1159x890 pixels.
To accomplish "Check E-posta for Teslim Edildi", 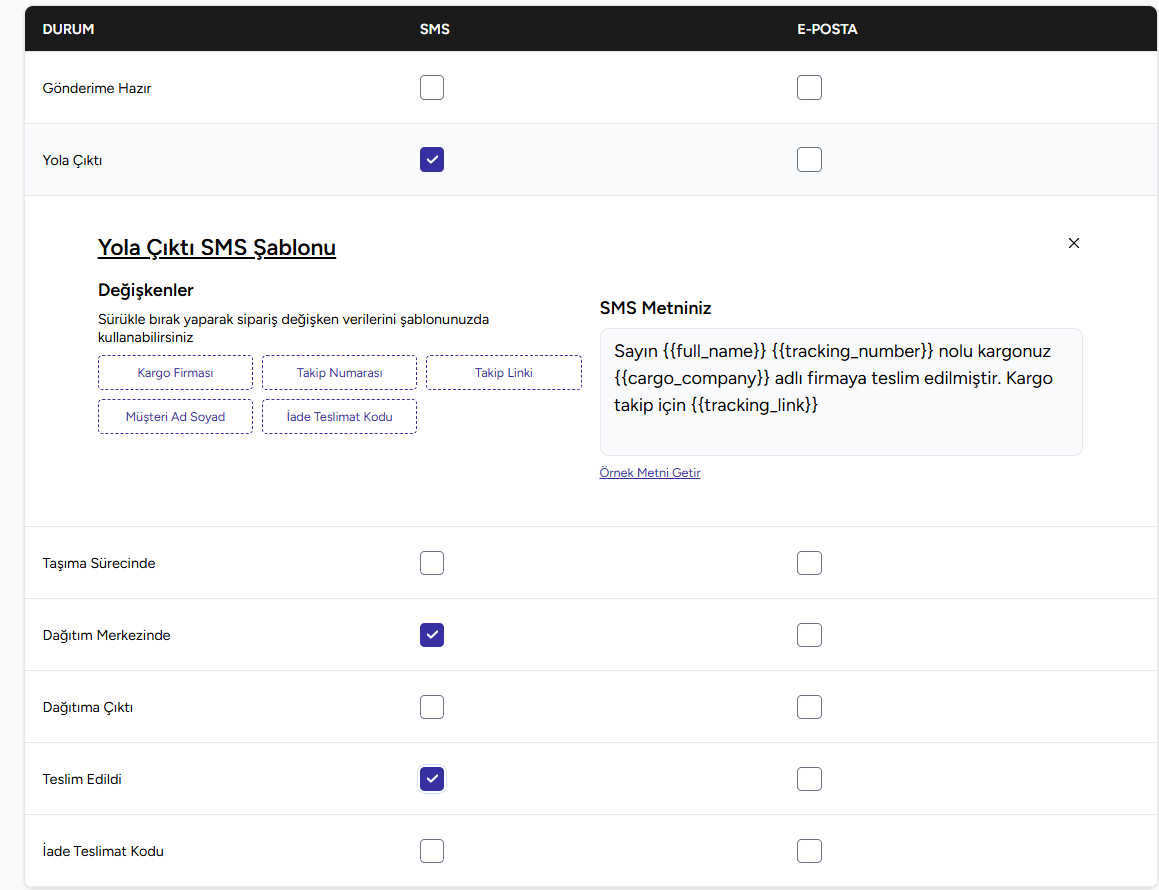I will [x=809, y=779].
